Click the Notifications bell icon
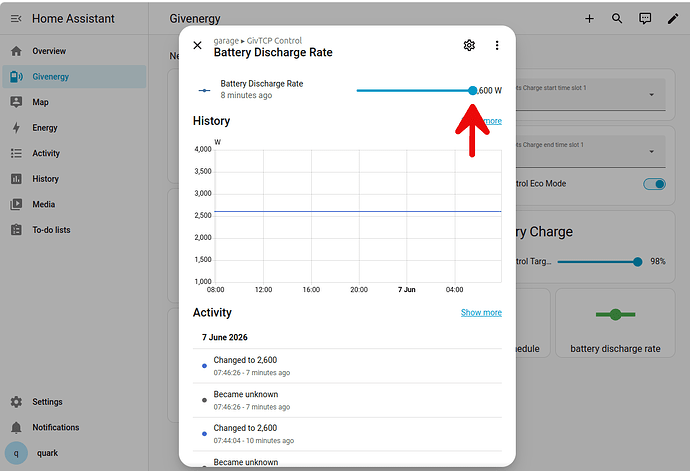The image size is (690, 471). click(x=16, y=427)
